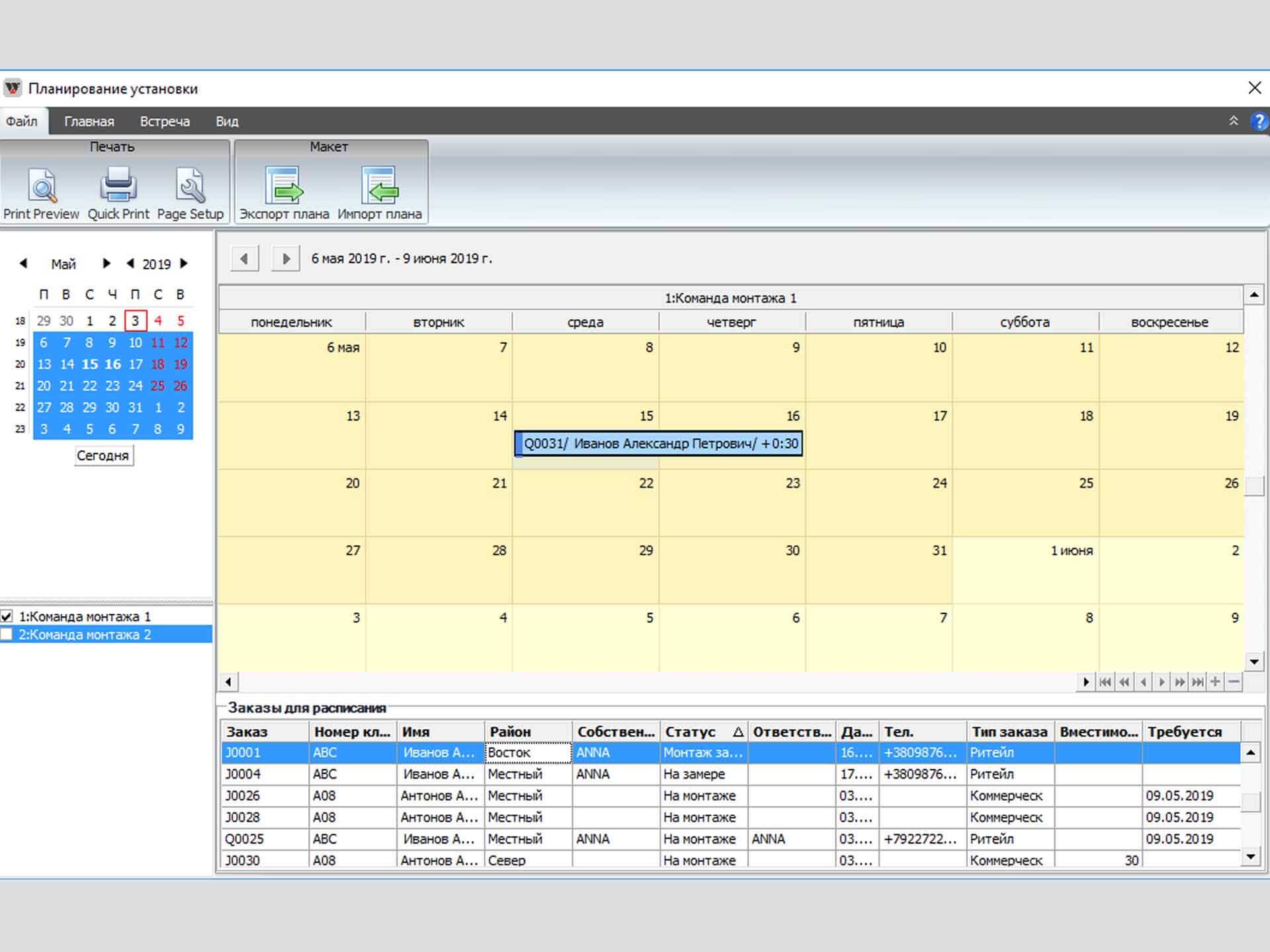Click the Сегодня button
The height and width of the screenshot is (952, 1270).
103,456
